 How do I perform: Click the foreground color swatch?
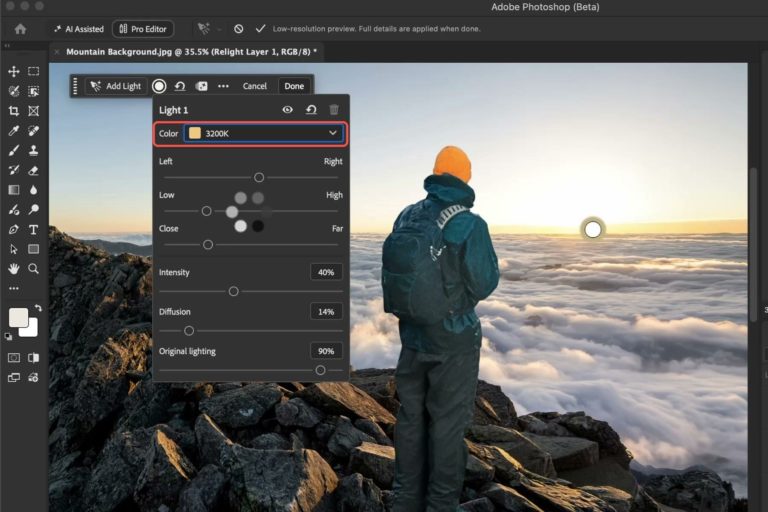tap(19, 317)
